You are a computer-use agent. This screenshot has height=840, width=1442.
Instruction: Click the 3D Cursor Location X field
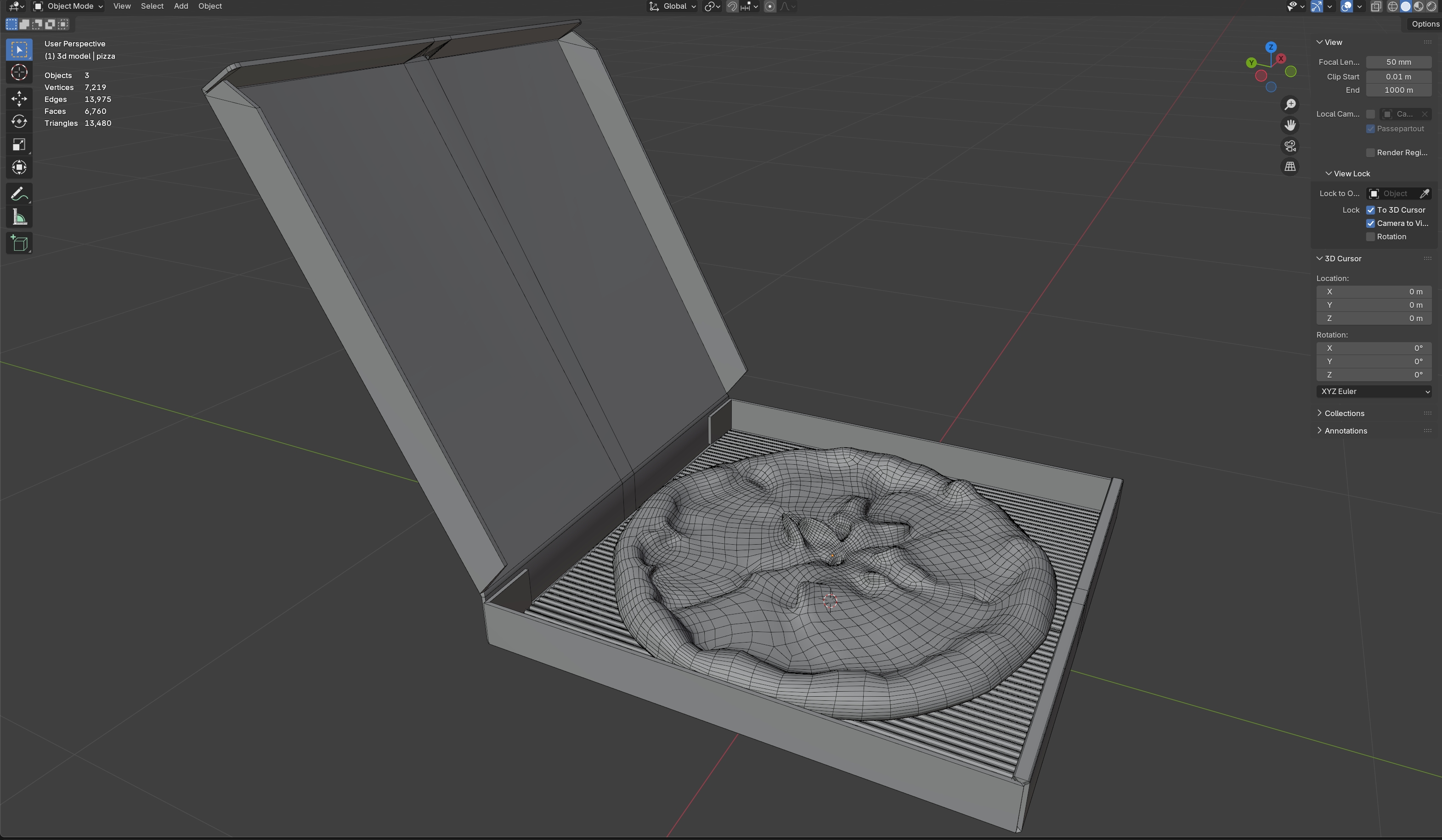pyautogui.click(x=1374, y=292)
